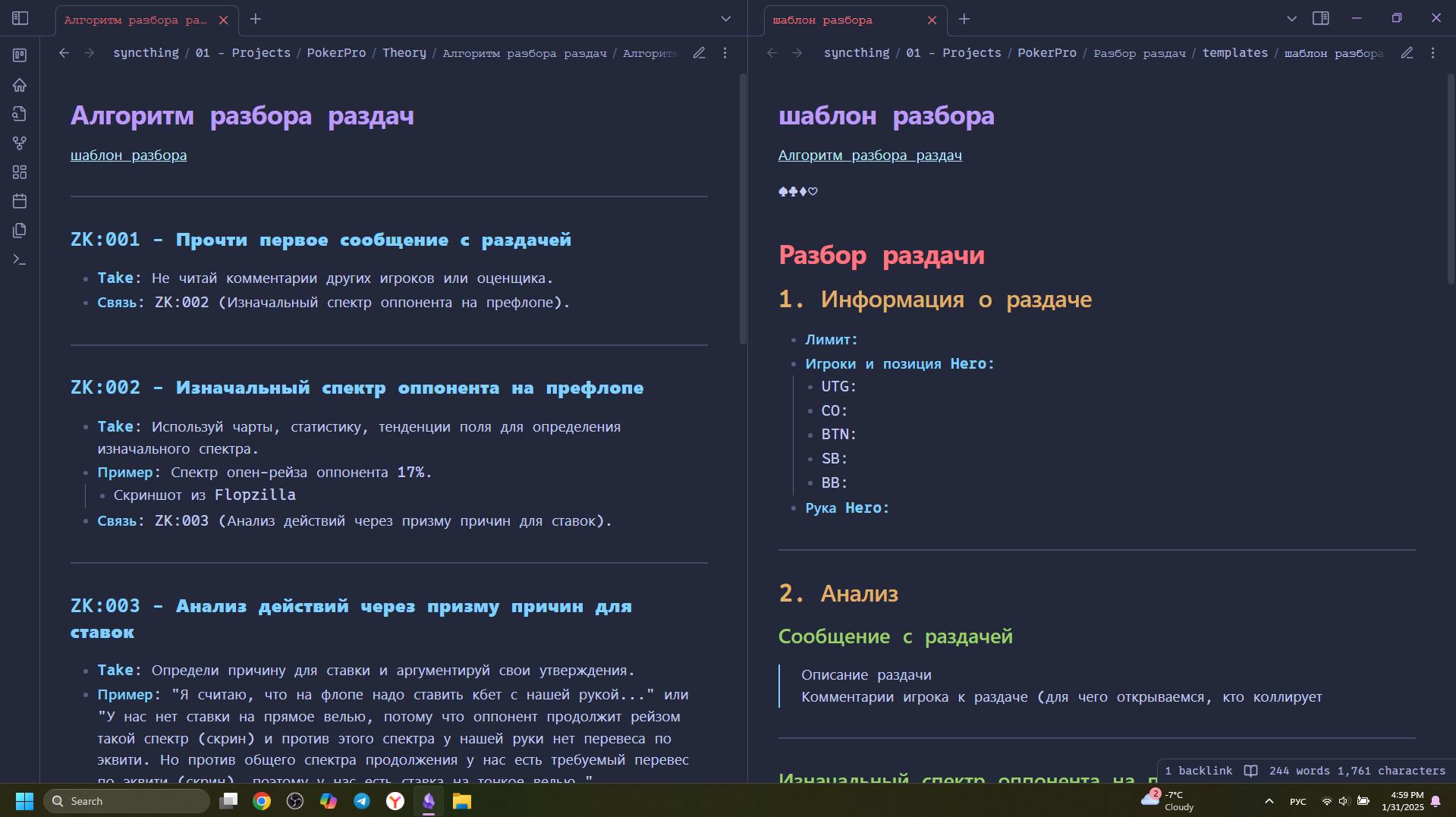Viewport: 1456px width, 817px height.
Task: Navigate forward in right pane
Action: point(797,53)
